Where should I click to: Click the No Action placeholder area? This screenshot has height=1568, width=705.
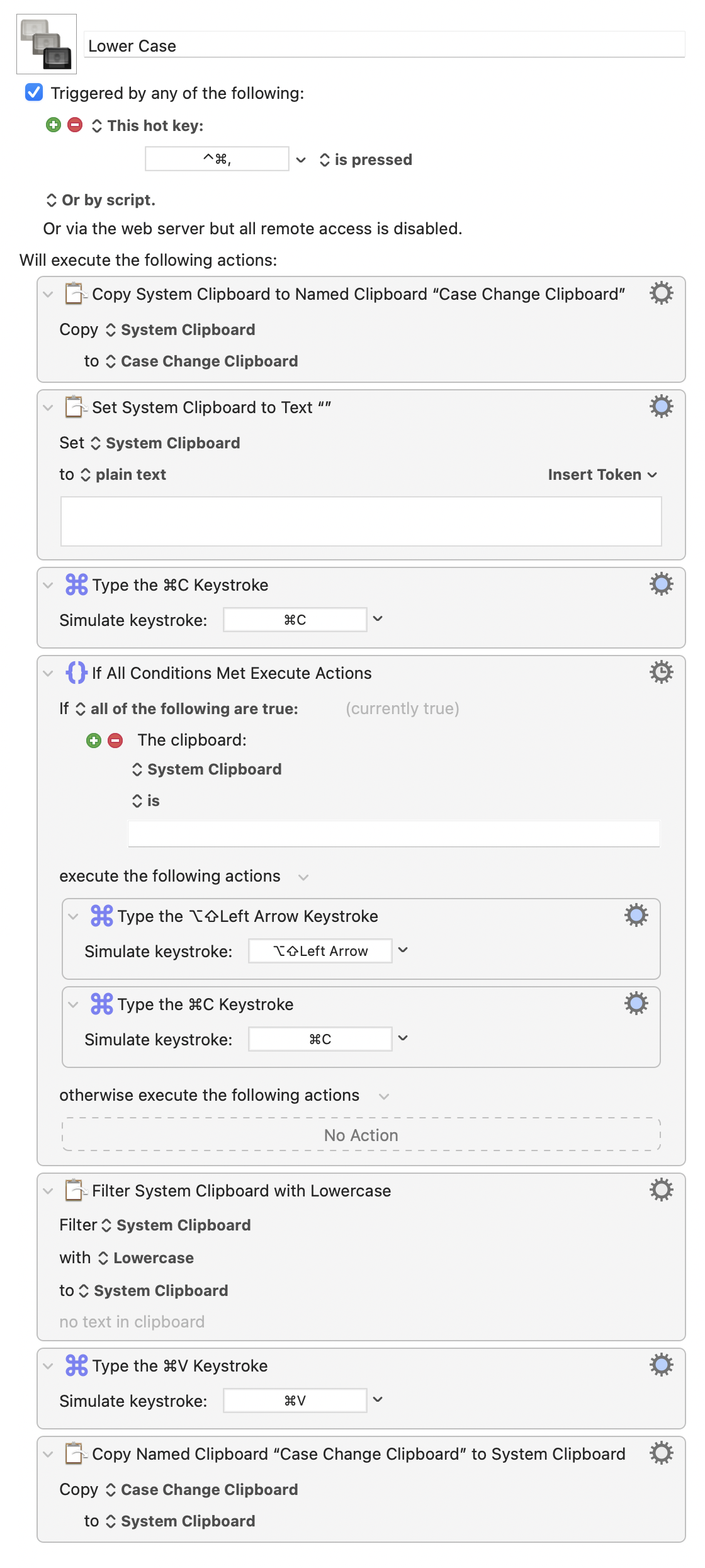click(361, 1135)
